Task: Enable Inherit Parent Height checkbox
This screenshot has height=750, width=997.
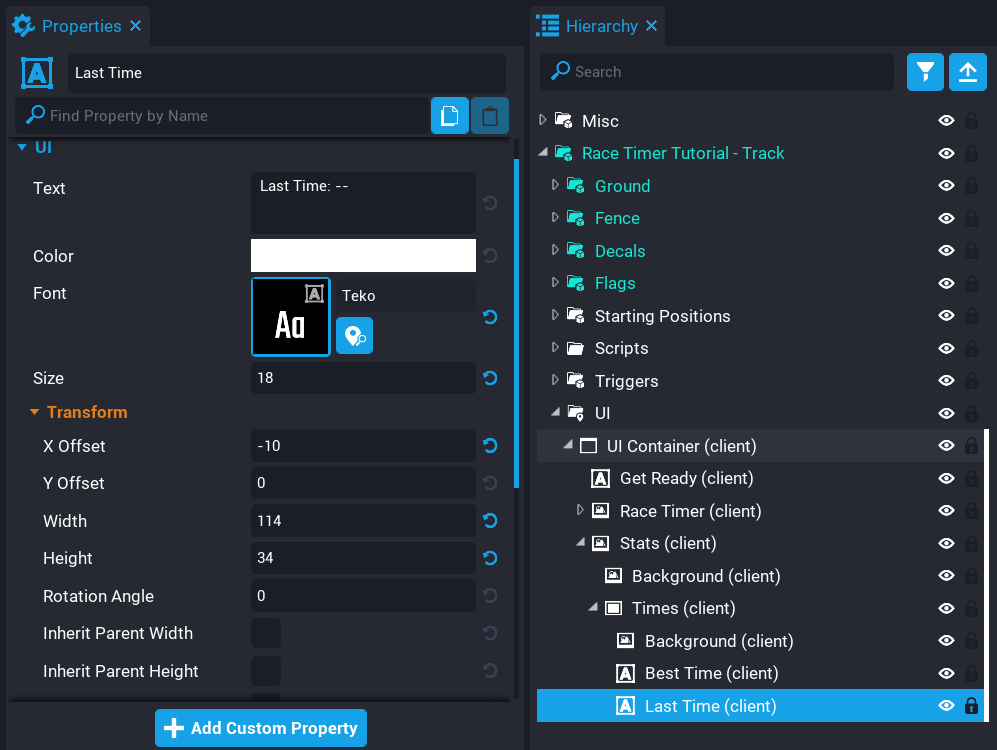Action: [x=266, y=671]
